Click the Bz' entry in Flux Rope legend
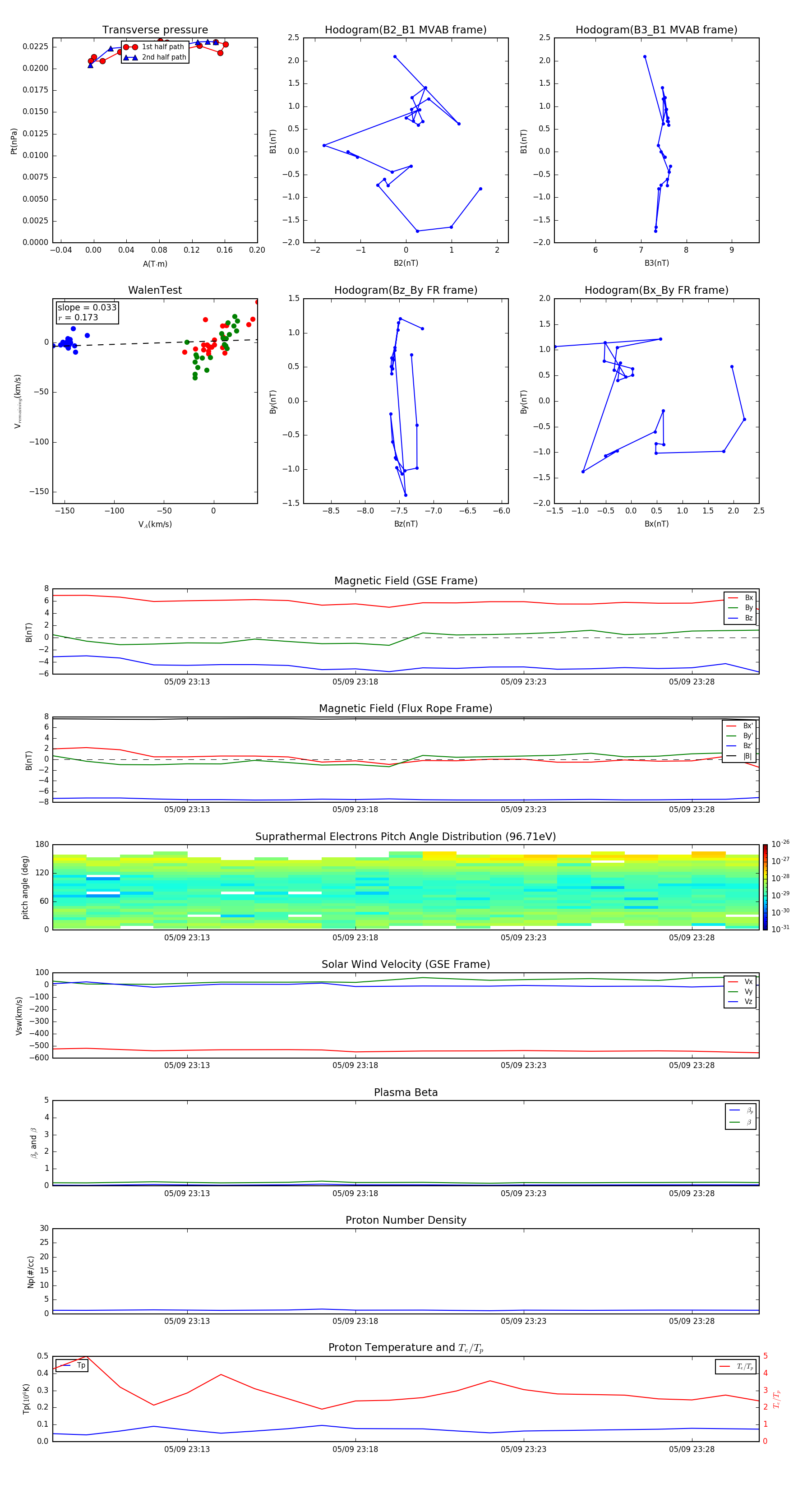 point(739,746)
